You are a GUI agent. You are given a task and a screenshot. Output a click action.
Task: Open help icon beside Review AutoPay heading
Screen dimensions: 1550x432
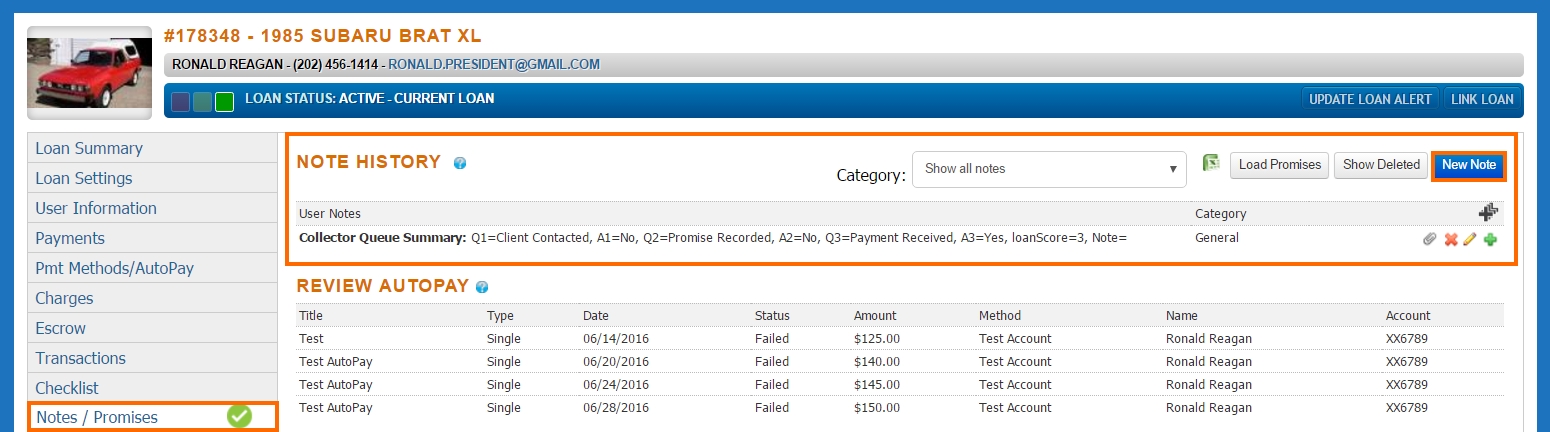tap(482, 287)
